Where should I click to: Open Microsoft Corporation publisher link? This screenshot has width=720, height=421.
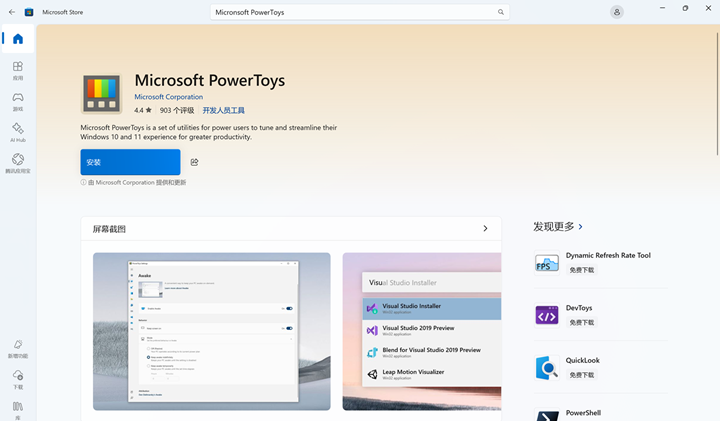click(x=169, y=97)
